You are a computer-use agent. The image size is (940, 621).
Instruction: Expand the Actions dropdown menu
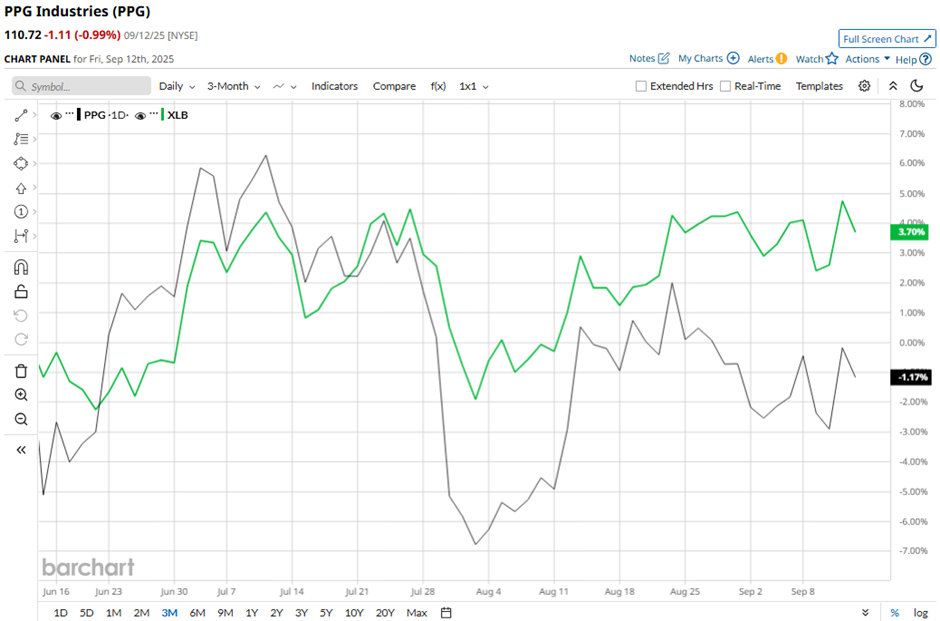(x=867, y=59)
